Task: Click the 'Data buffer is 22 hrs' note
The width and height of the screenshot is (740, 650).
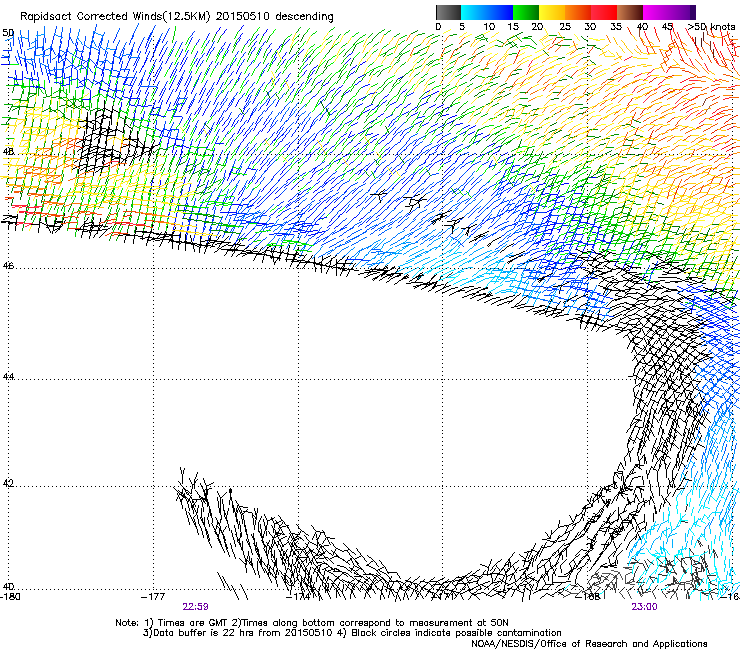Action: (352, 633)
